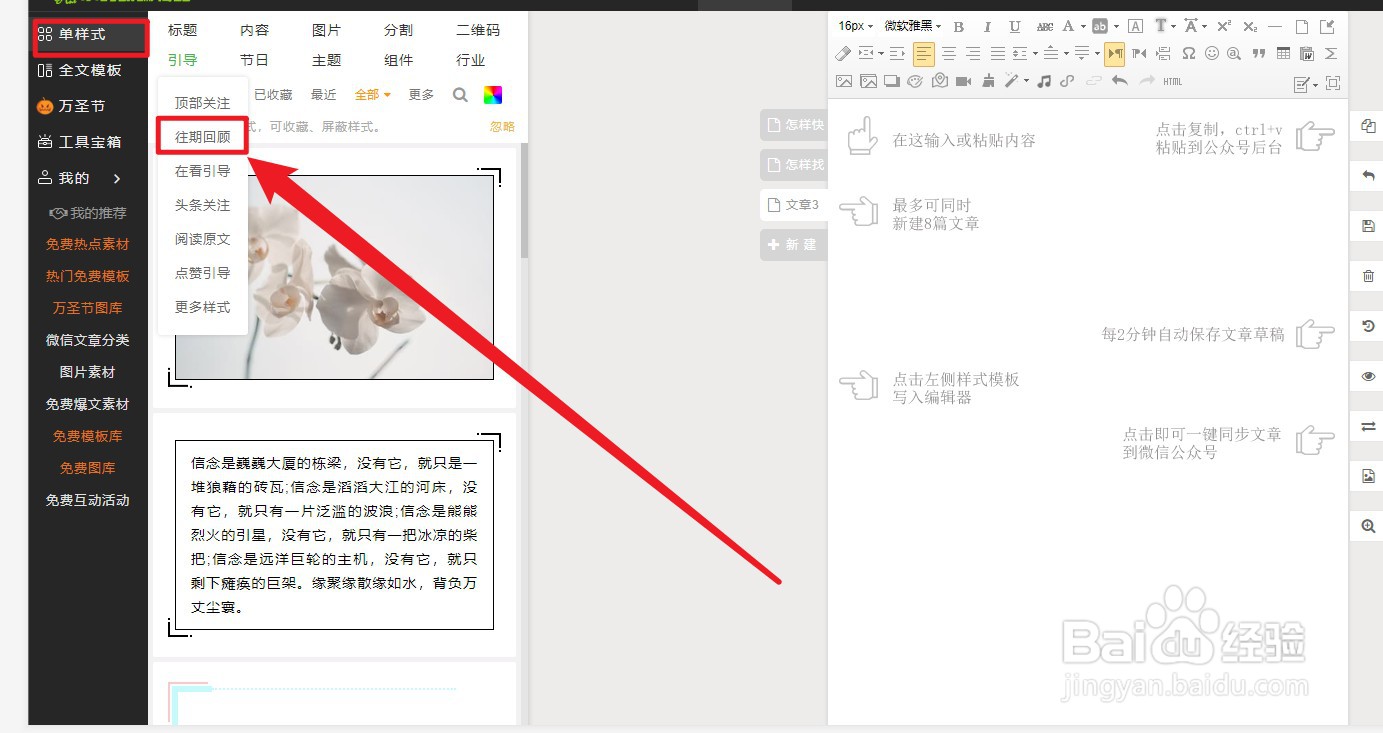Toggle the left-to-right paragraph direction button
1383x733 pixels.
click(x=1115, y=54)
